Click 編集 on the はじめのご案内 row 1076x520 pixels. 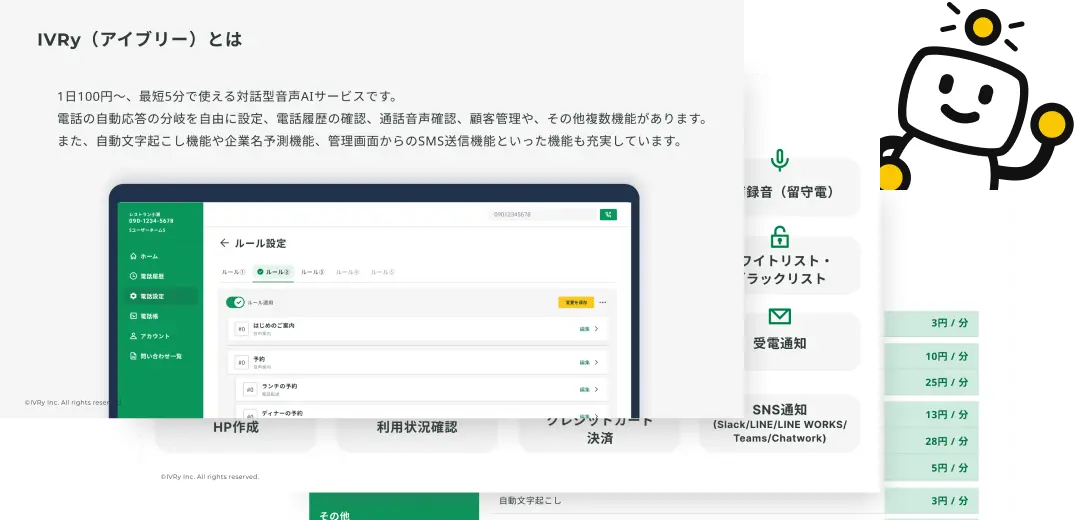(x=585, y=329)
